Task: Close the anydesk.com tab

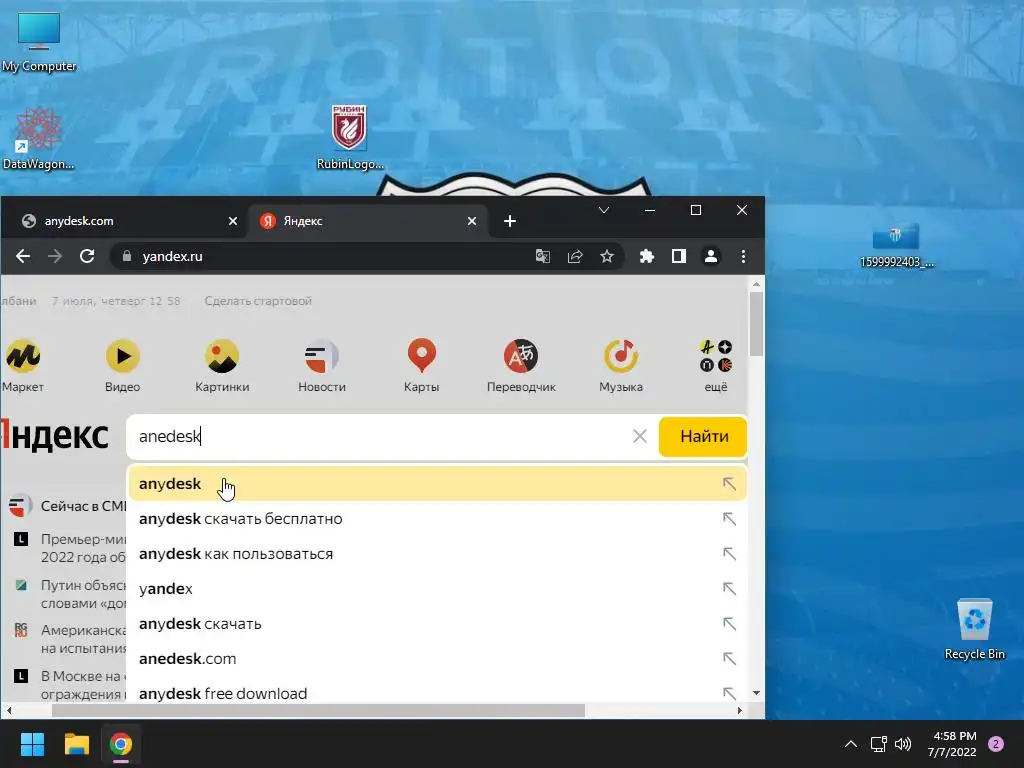Action: pyautogui.click(x=232, y=221)
